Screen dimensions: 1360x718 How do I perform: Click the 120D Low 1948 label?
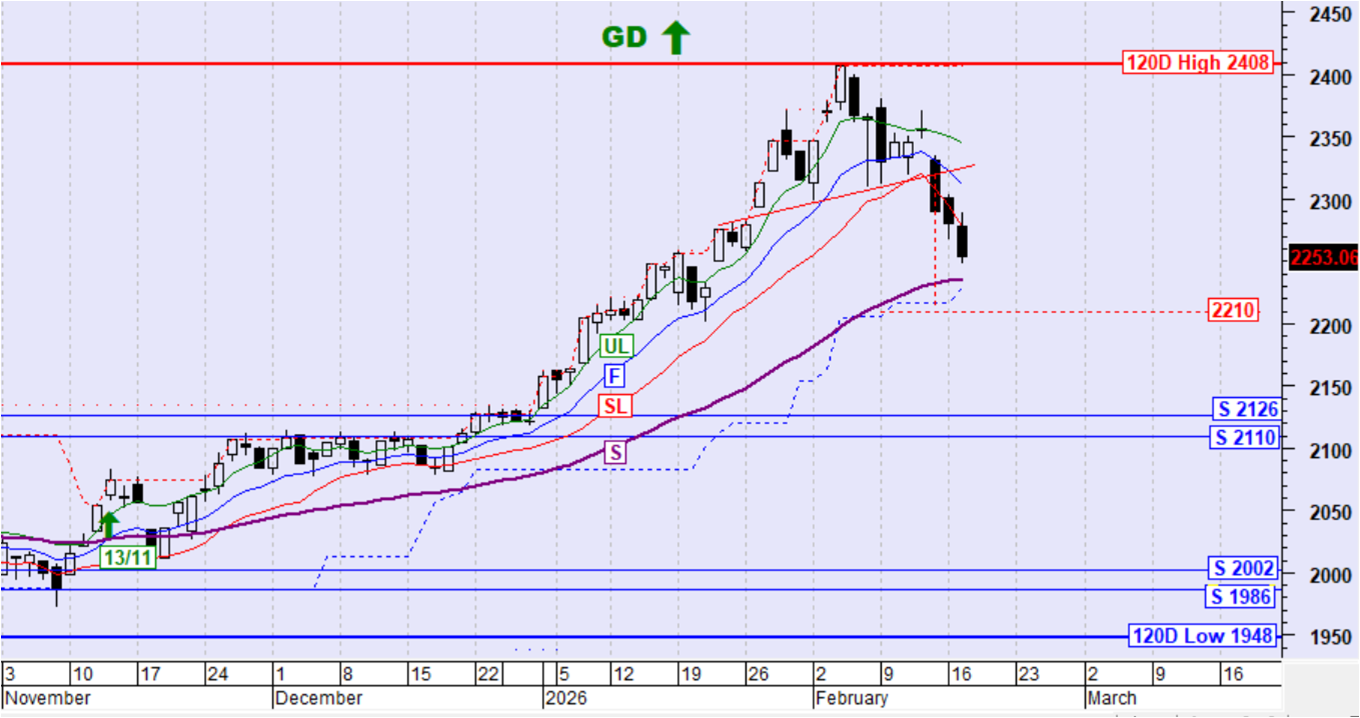(1202, 635)
